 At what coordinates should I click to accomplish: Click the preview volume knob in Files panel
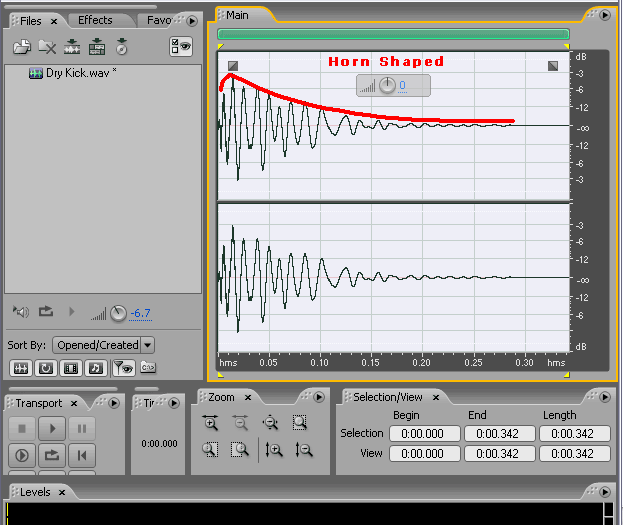118,314
